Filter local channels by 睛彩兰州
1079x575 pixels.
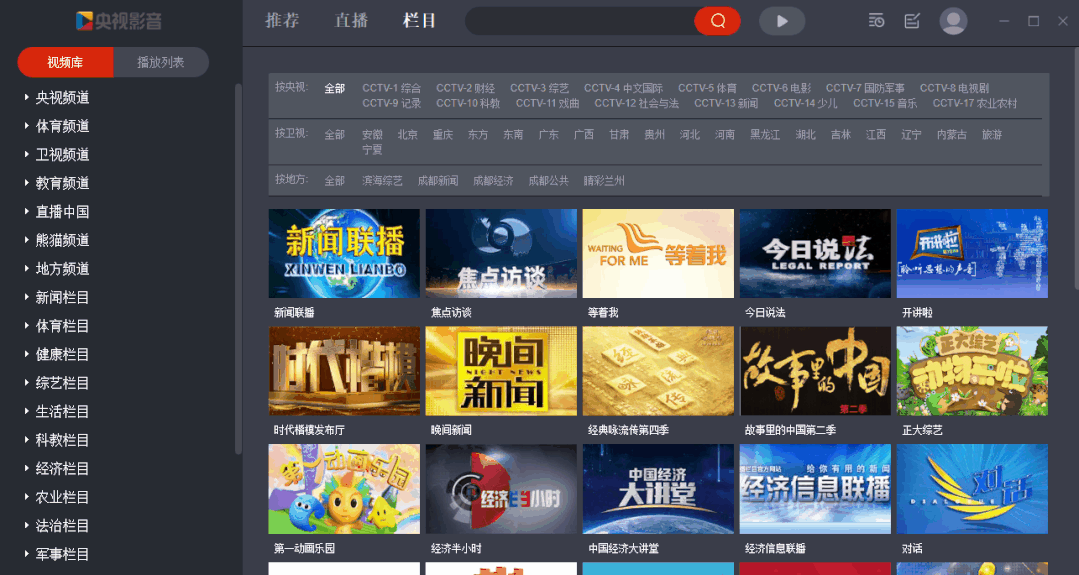[604, 181]
